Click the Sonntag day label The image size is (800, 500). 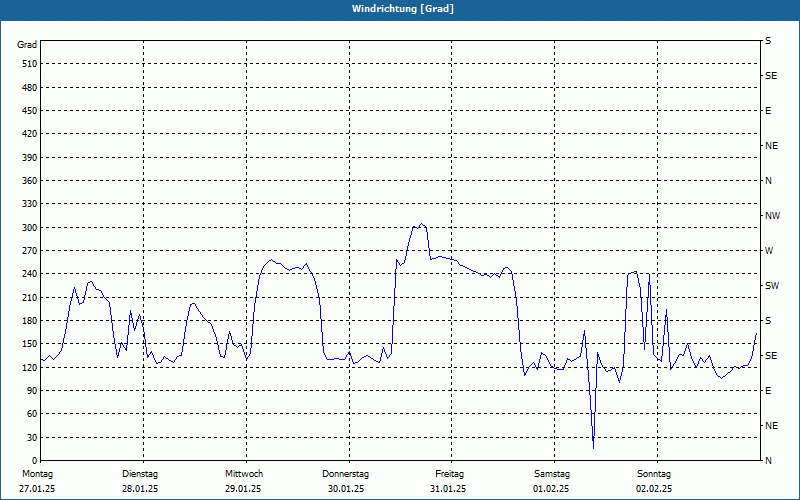point(654,474)
